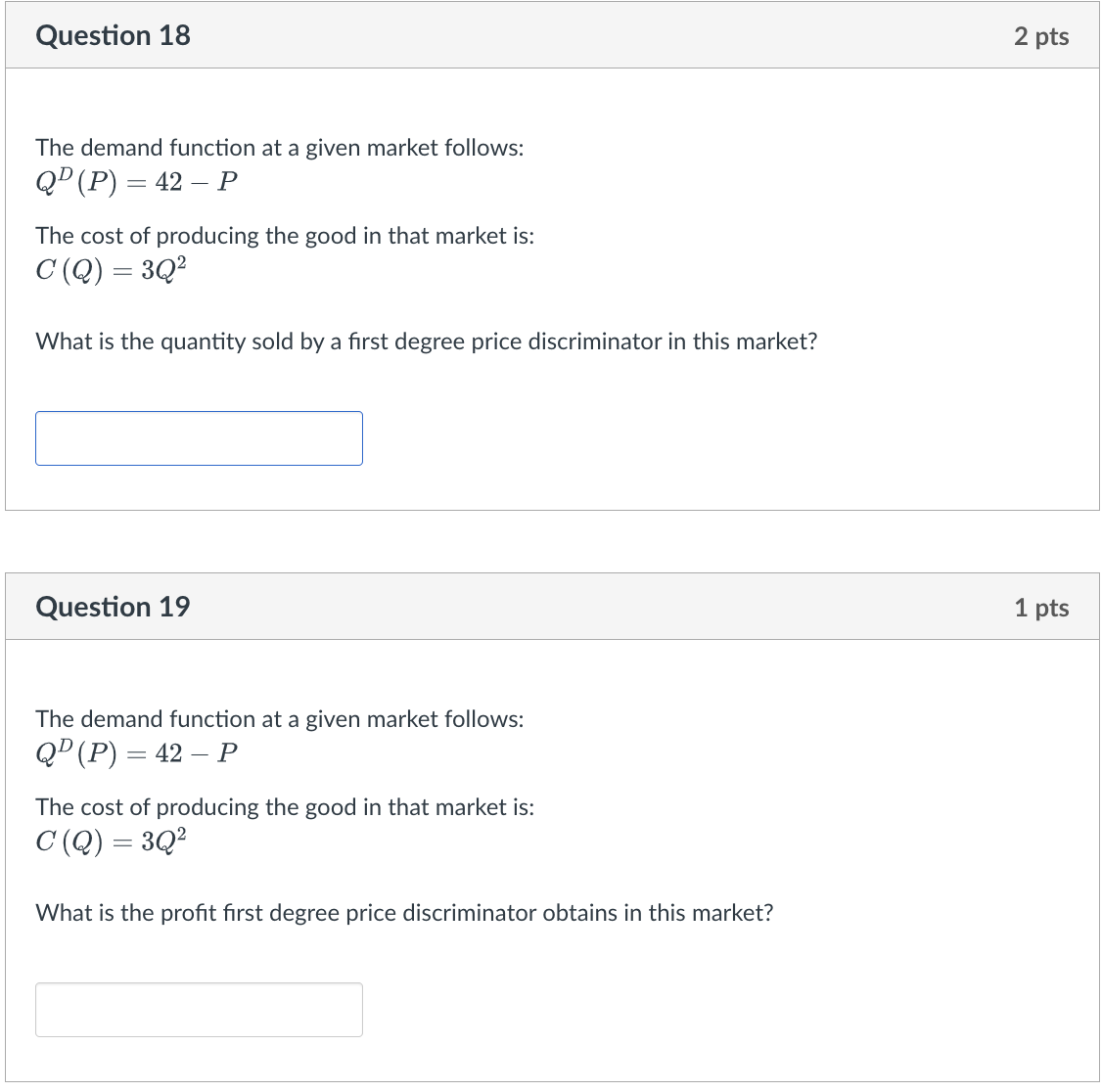The height and width of the screenshot is (1092, 1102).
Task: Click the gray header bar of Question 18
Action: click(552, 35)
